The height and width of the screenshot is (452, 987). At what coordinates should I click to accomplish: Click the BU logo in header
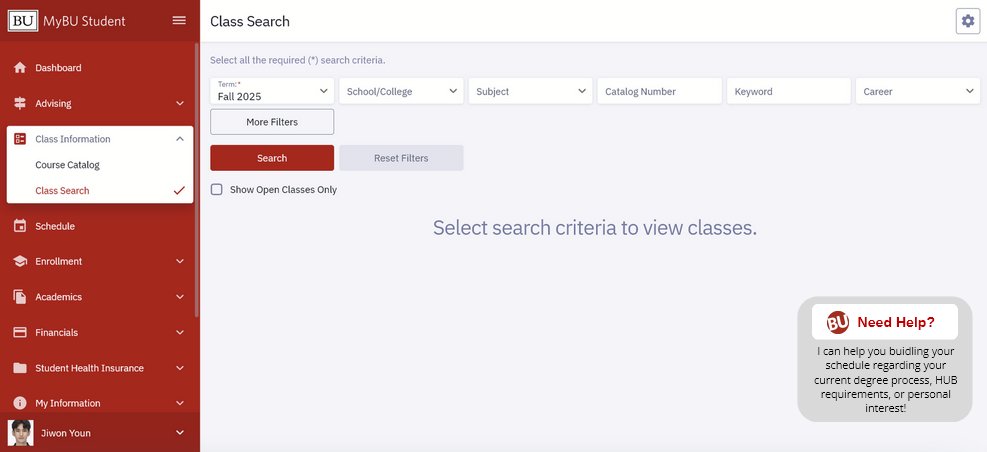[x=23, y=21]
